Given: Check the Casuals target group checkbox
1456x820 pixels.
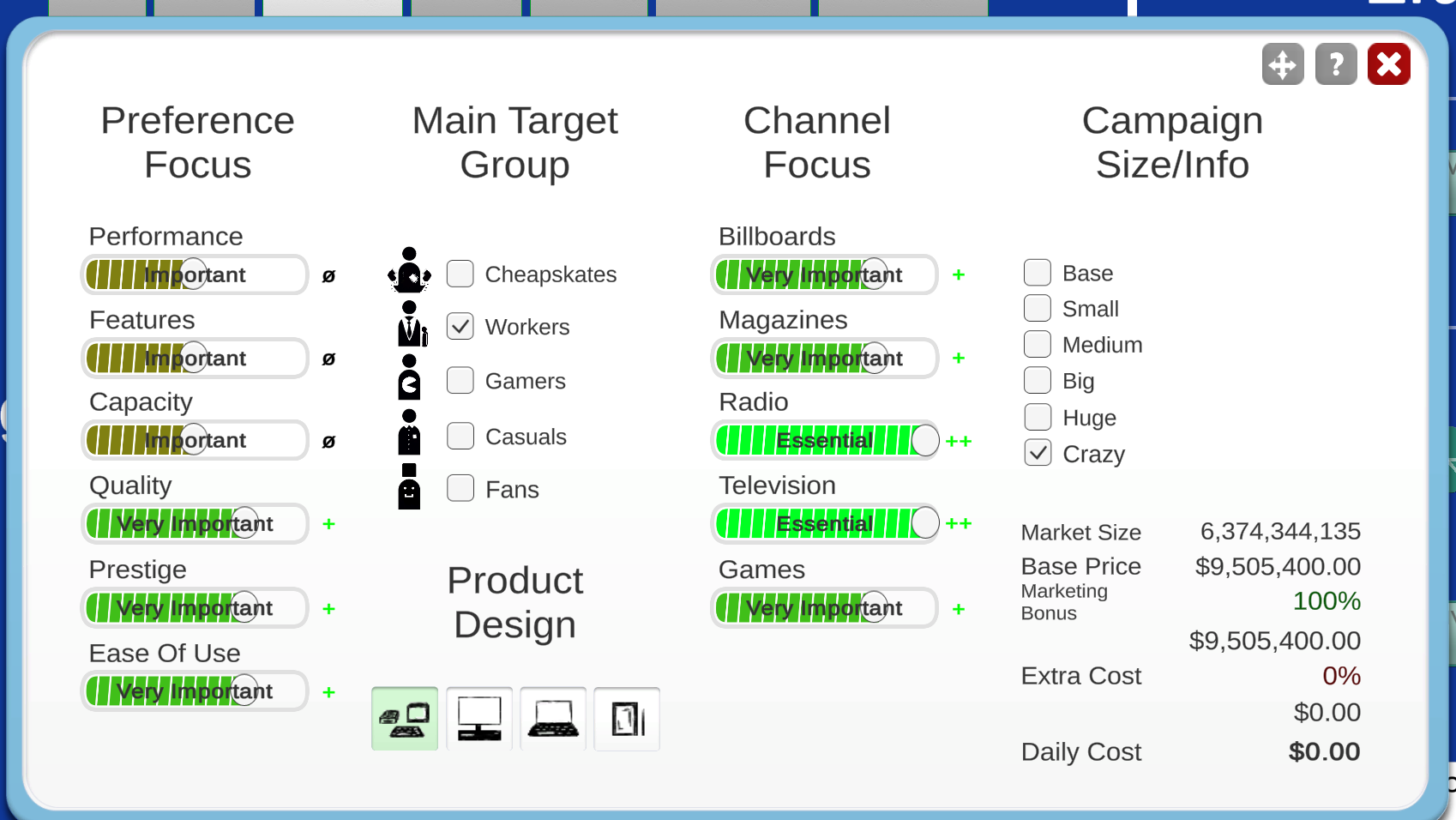Looking at the screenshot, I should [460, 436].
